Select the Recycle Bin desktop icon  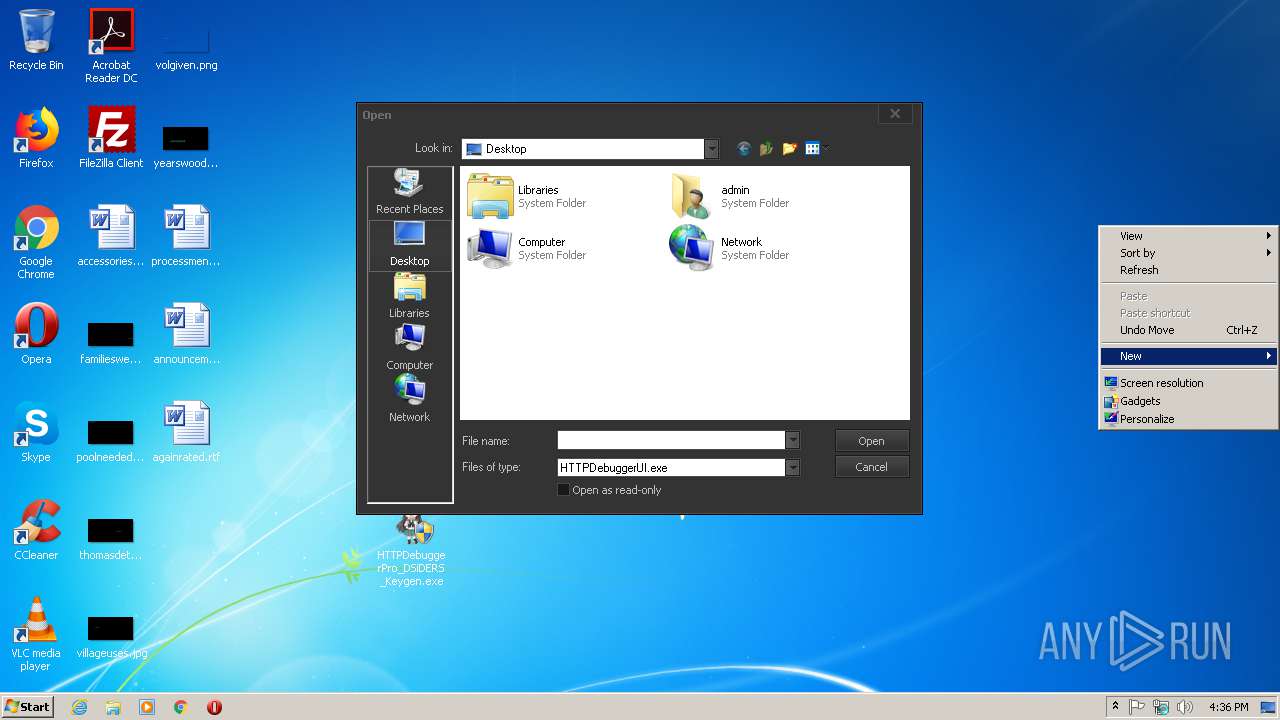click(x=36, y=40)
